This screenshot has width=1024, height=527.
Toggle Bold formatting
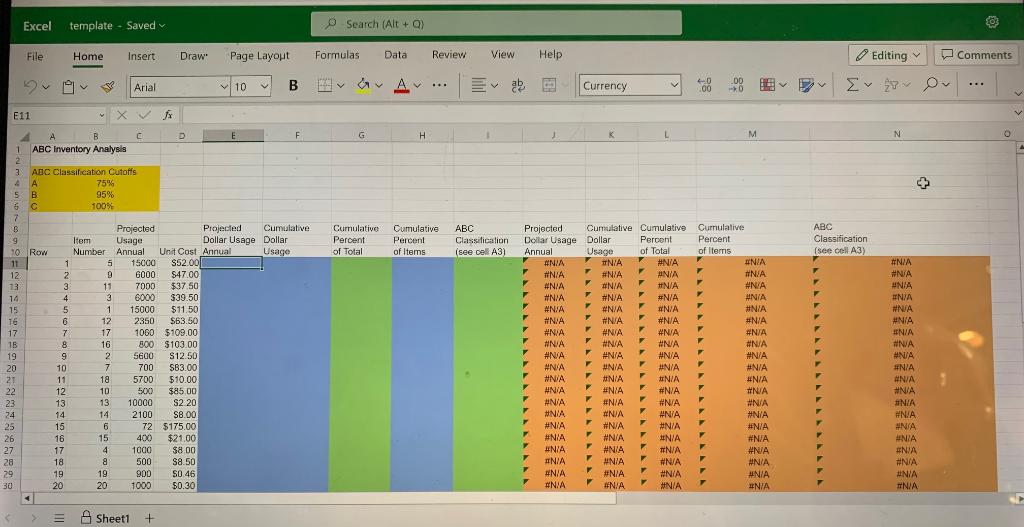pos(293,86)
